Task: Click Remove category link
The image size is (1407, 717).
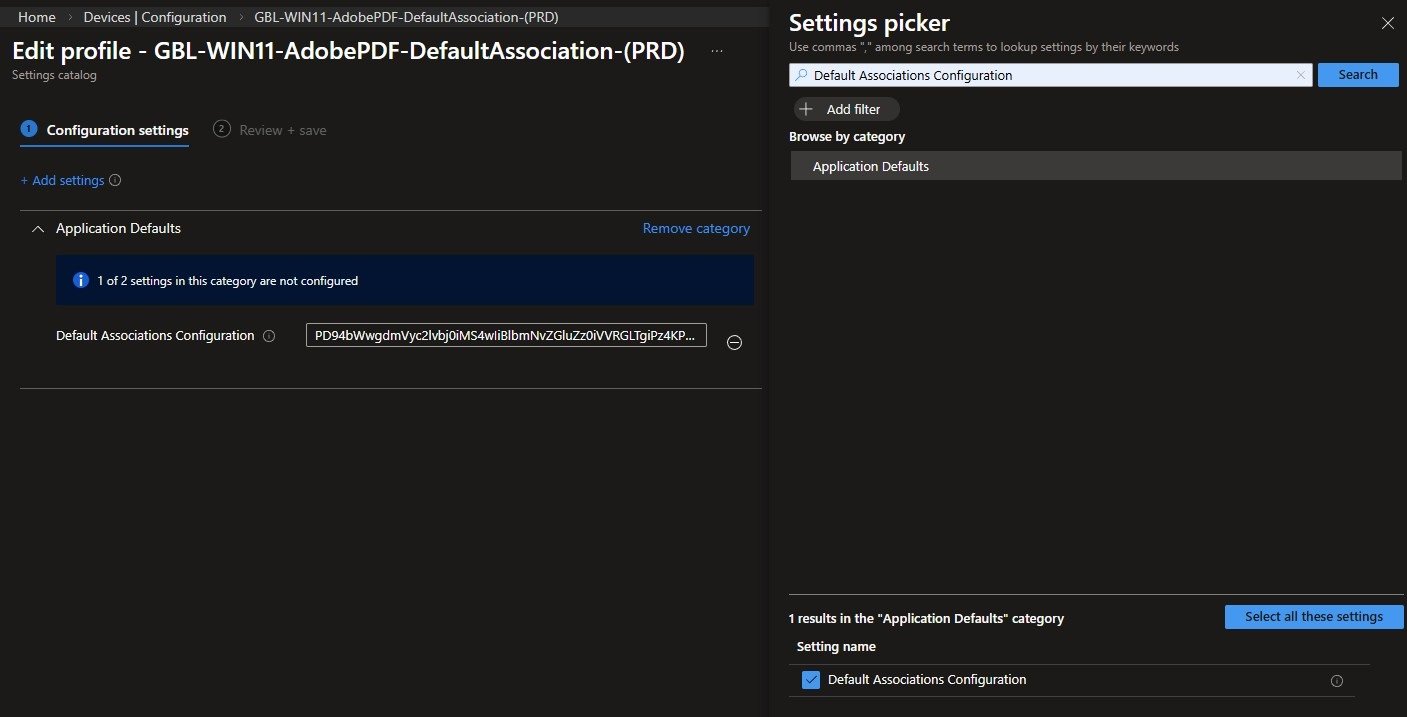Action: (695, 229)
